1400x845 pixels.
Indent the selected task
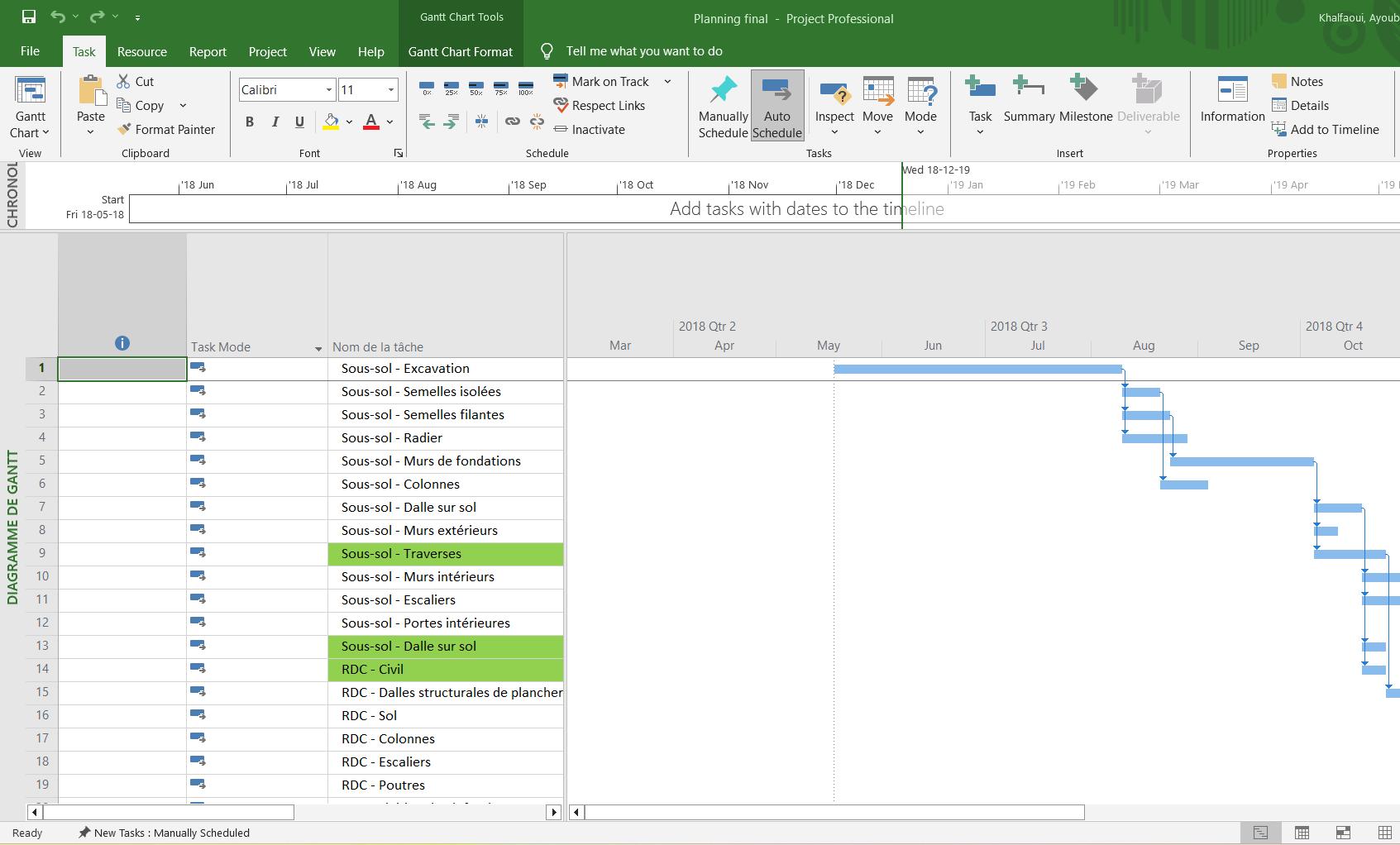452,122
